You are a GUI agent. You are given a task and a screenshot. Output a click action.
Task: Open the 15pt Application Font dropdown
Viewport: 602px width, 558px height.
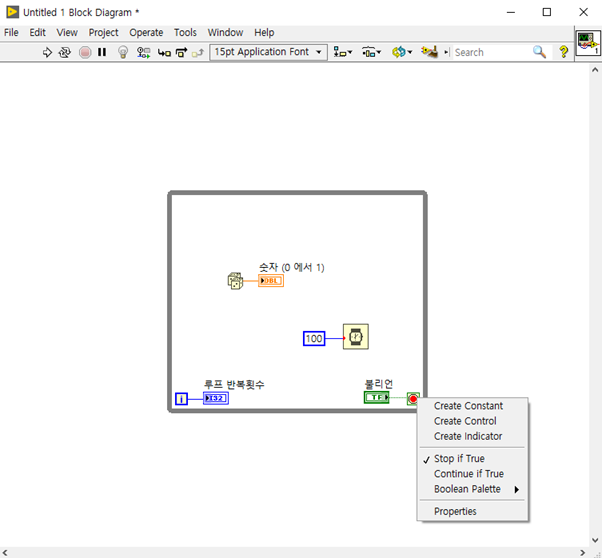(268, 52)
